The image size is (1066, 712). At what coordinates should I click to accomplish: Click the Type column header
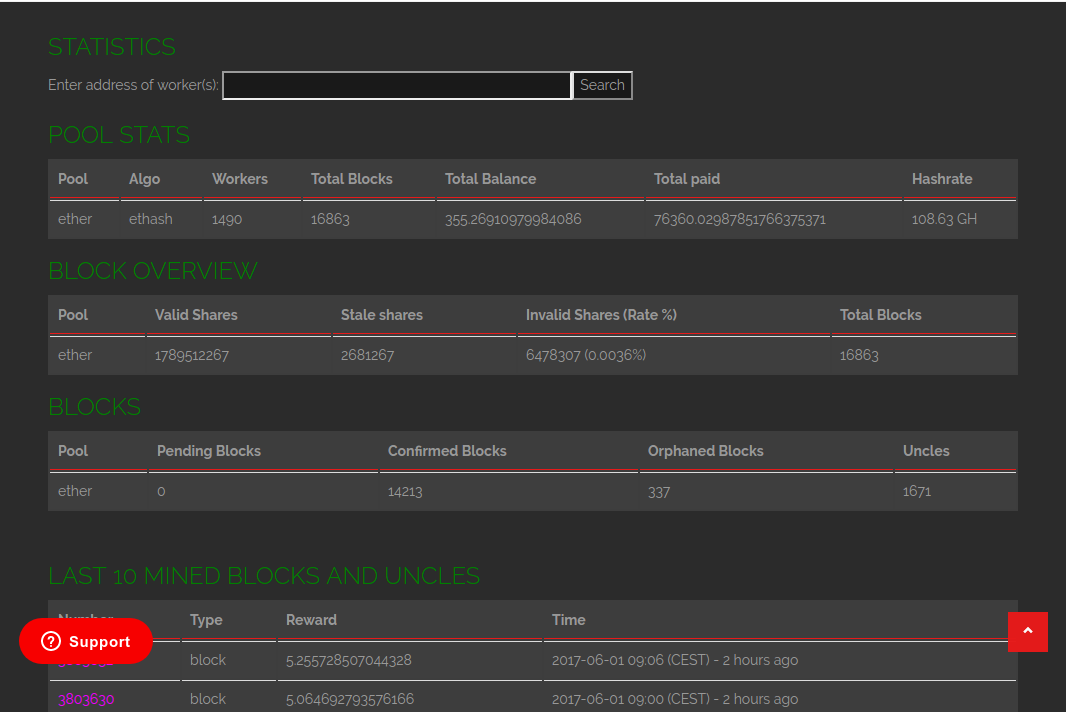206,620
